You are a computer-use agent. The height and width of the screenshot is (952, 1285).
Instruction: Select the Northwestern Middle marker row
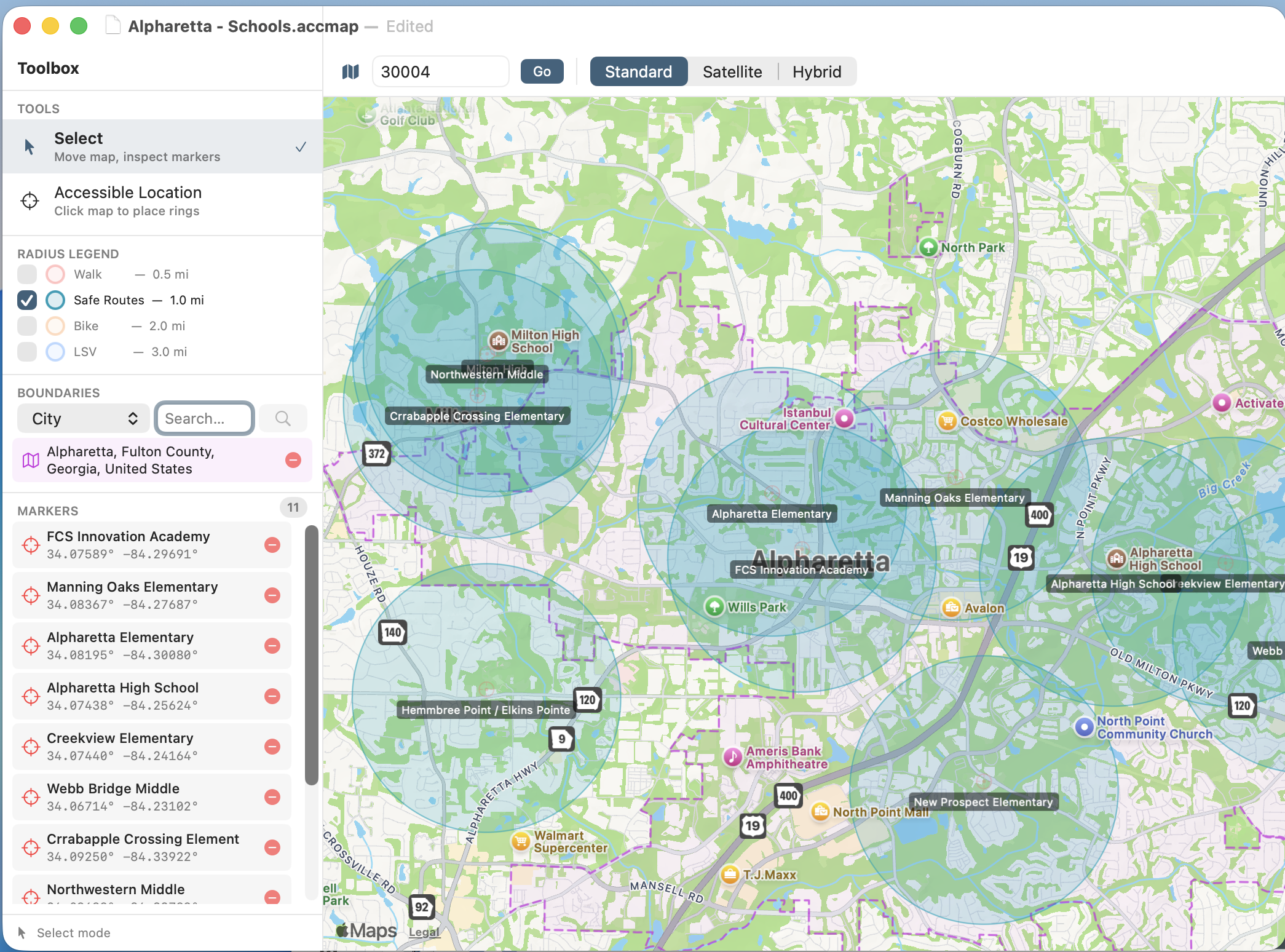click(152, 891)
